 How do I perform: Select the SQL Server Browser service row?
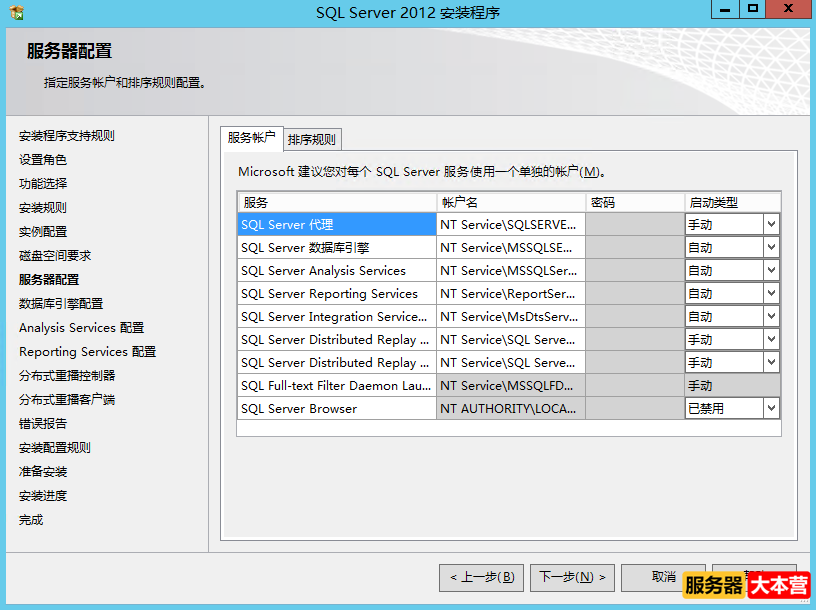[x=337, y=408]
